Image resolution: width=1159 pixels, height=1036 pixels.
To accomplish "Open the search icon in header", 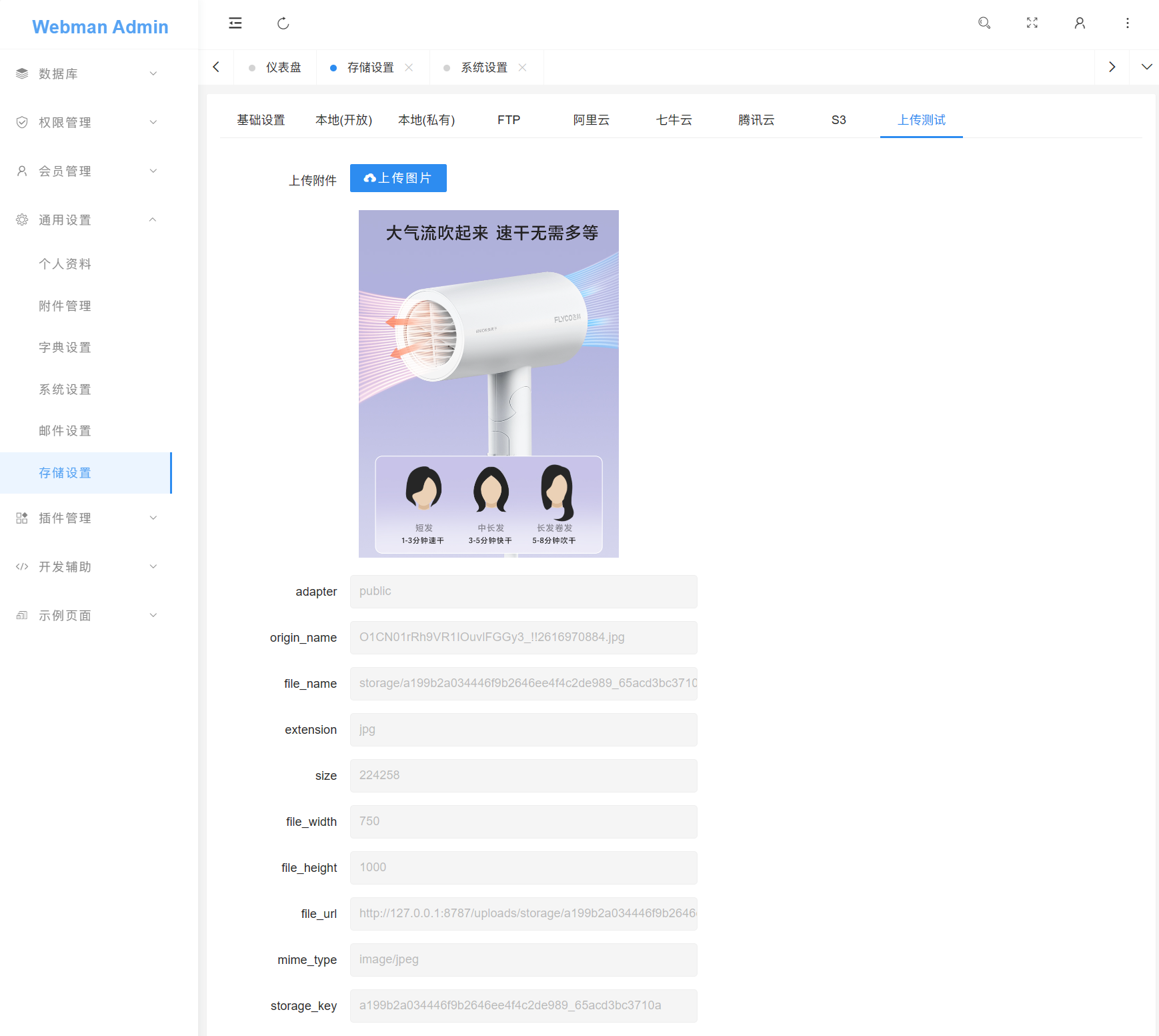I will [984, 23].
